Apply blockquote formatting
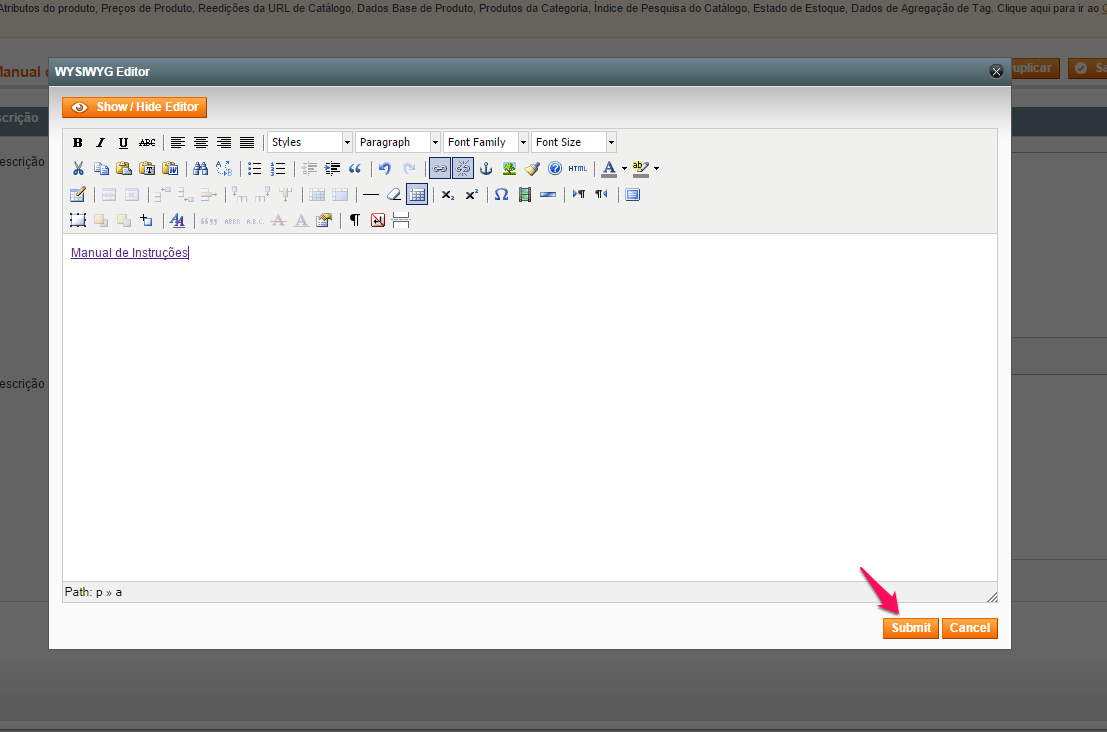This screenshot has width=1107, height=732. [x=355, y=168]
